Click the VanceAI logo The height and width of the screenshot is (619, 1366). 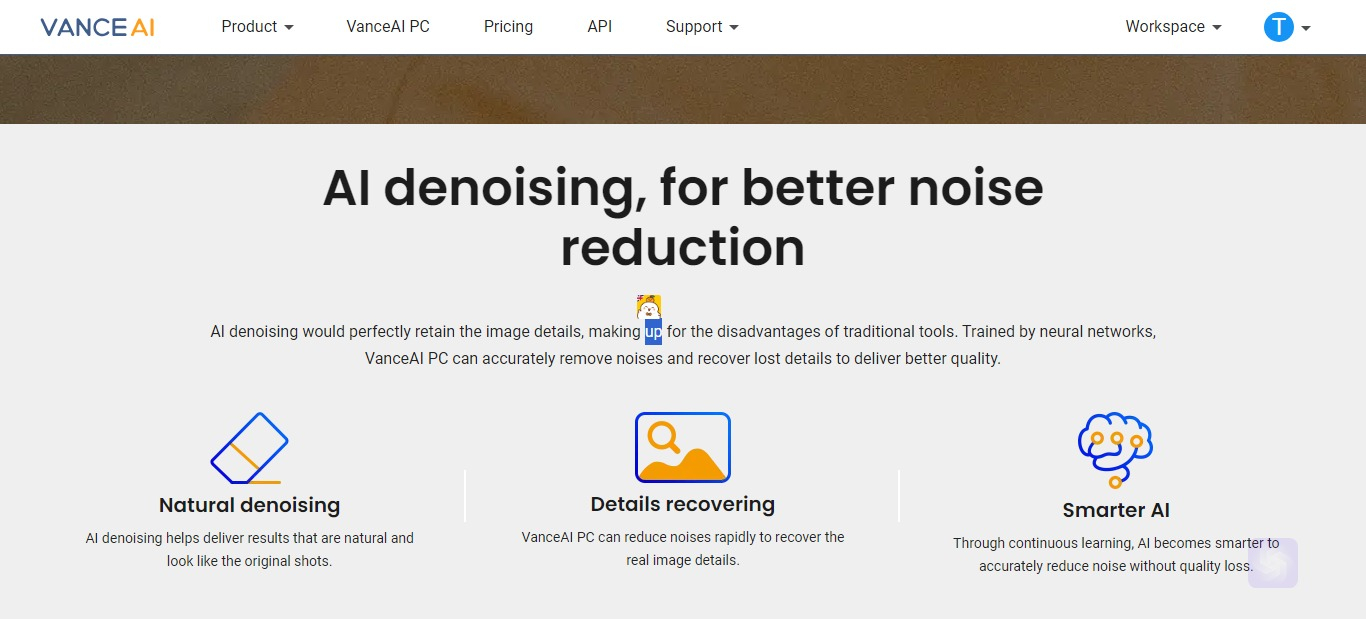(x=98, y=27)
